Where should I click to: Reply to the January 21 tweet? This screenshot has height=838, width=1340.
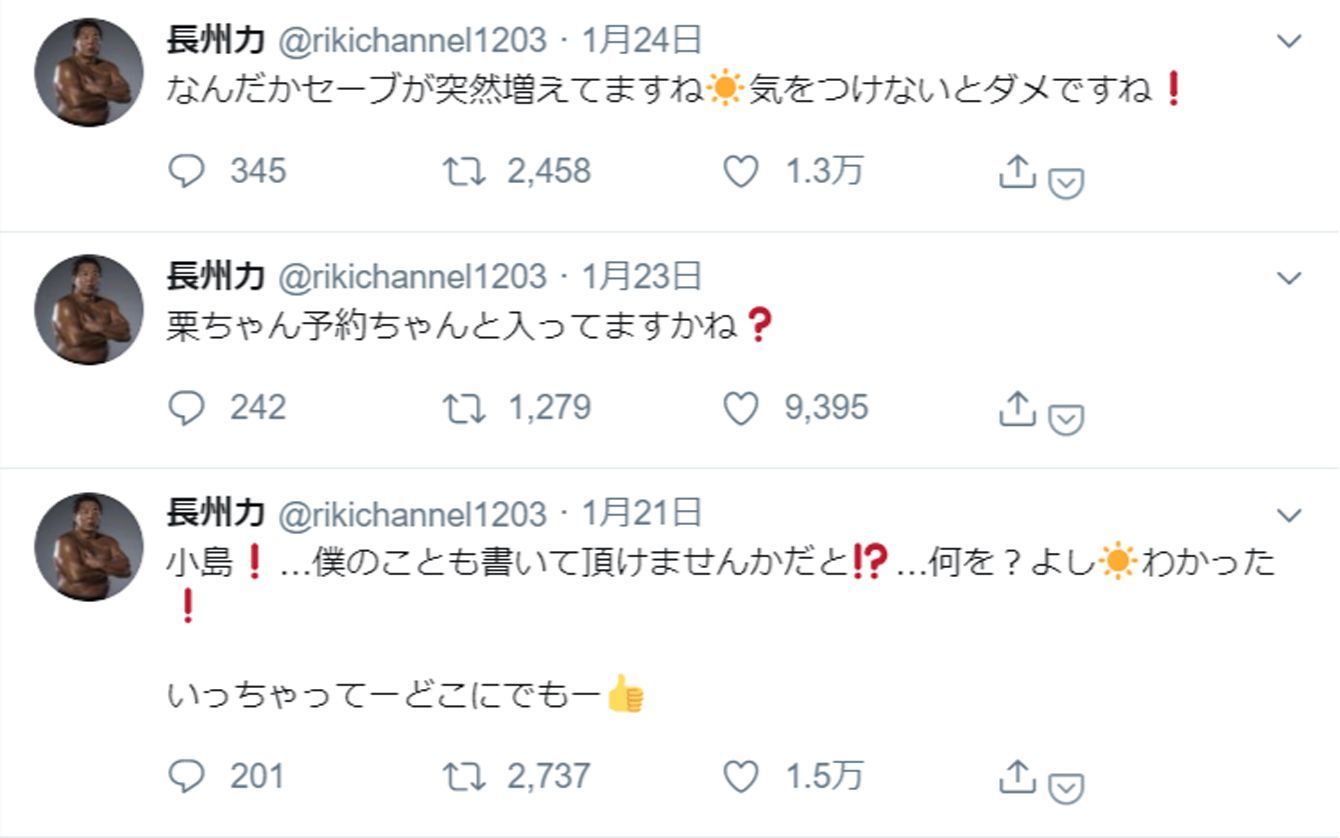(186, 776)
